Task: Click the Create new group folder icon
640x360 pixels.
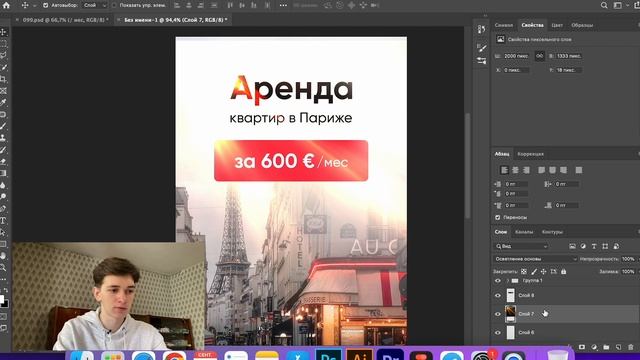Action: (x=606, y=347)
